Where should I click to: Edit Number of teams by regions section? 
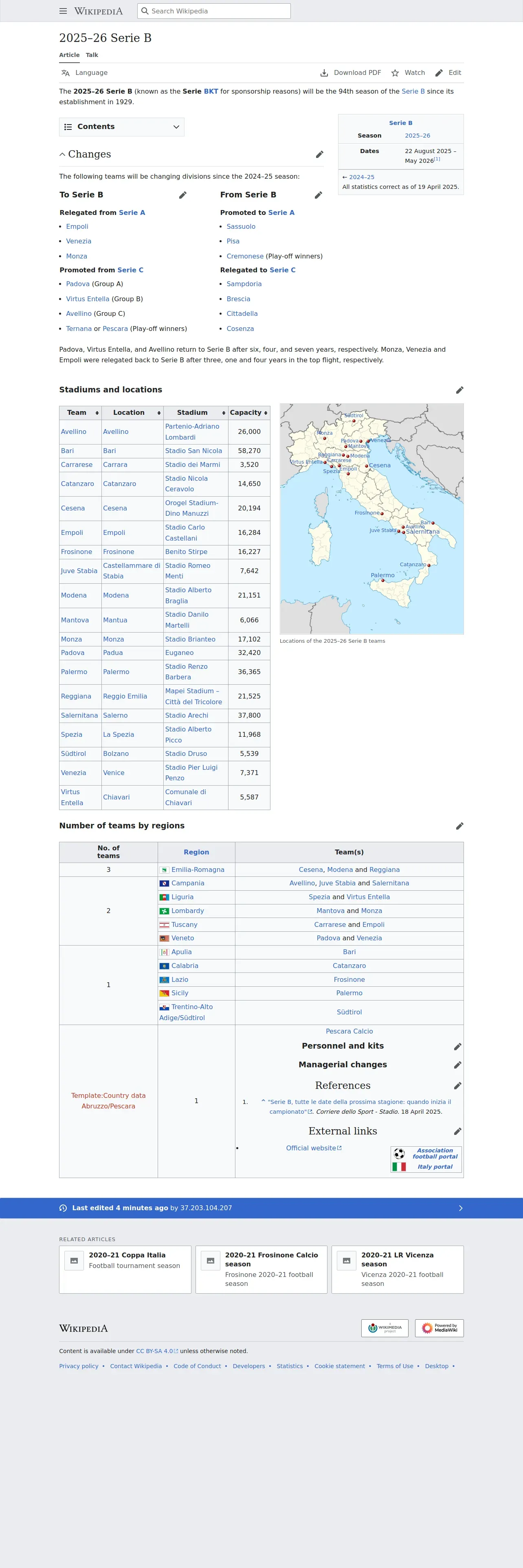pyautogui.click(x=460, y=826)
